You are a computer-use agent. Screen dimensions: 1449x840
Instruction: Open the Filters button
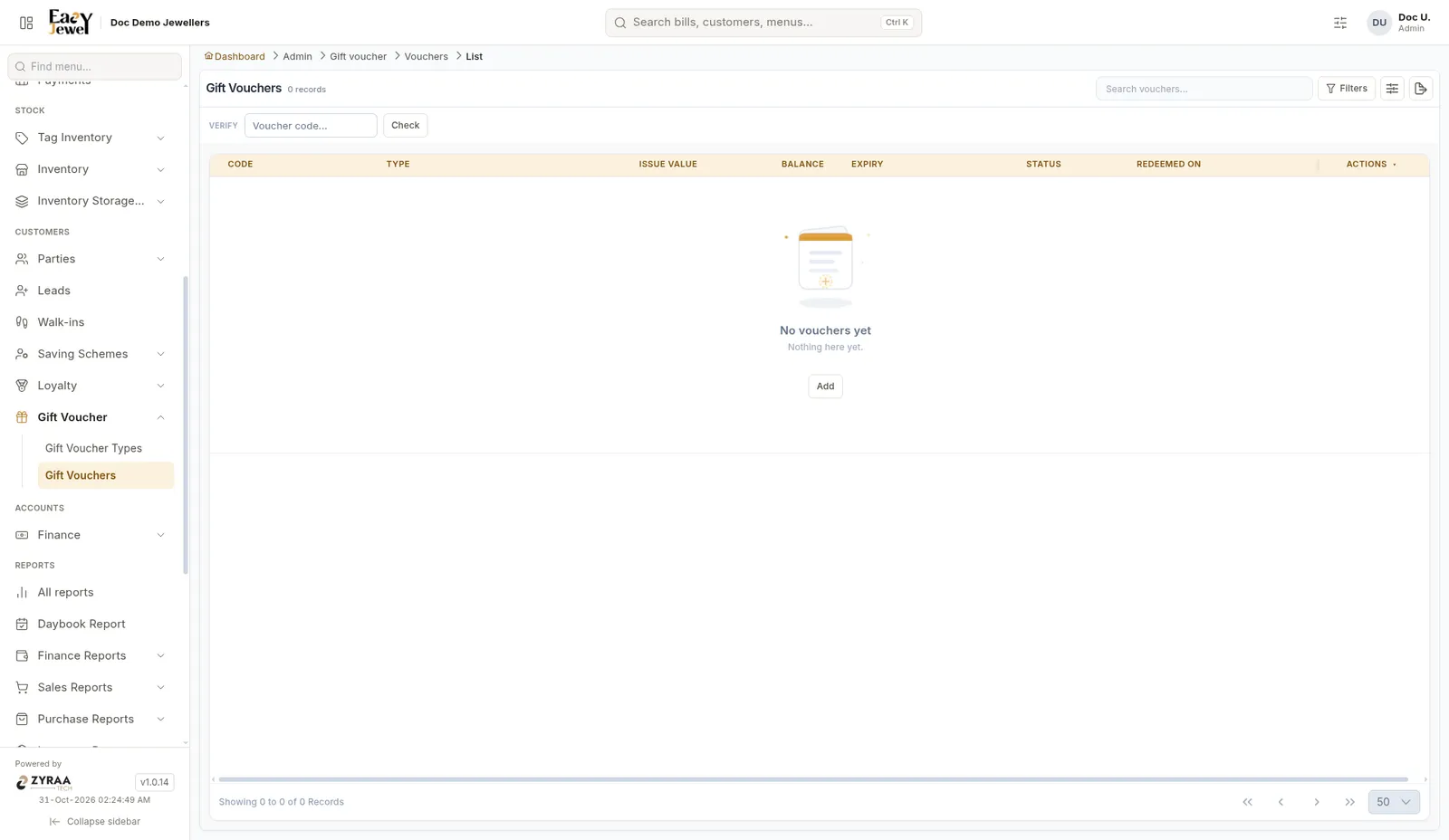click(1346, 89)
